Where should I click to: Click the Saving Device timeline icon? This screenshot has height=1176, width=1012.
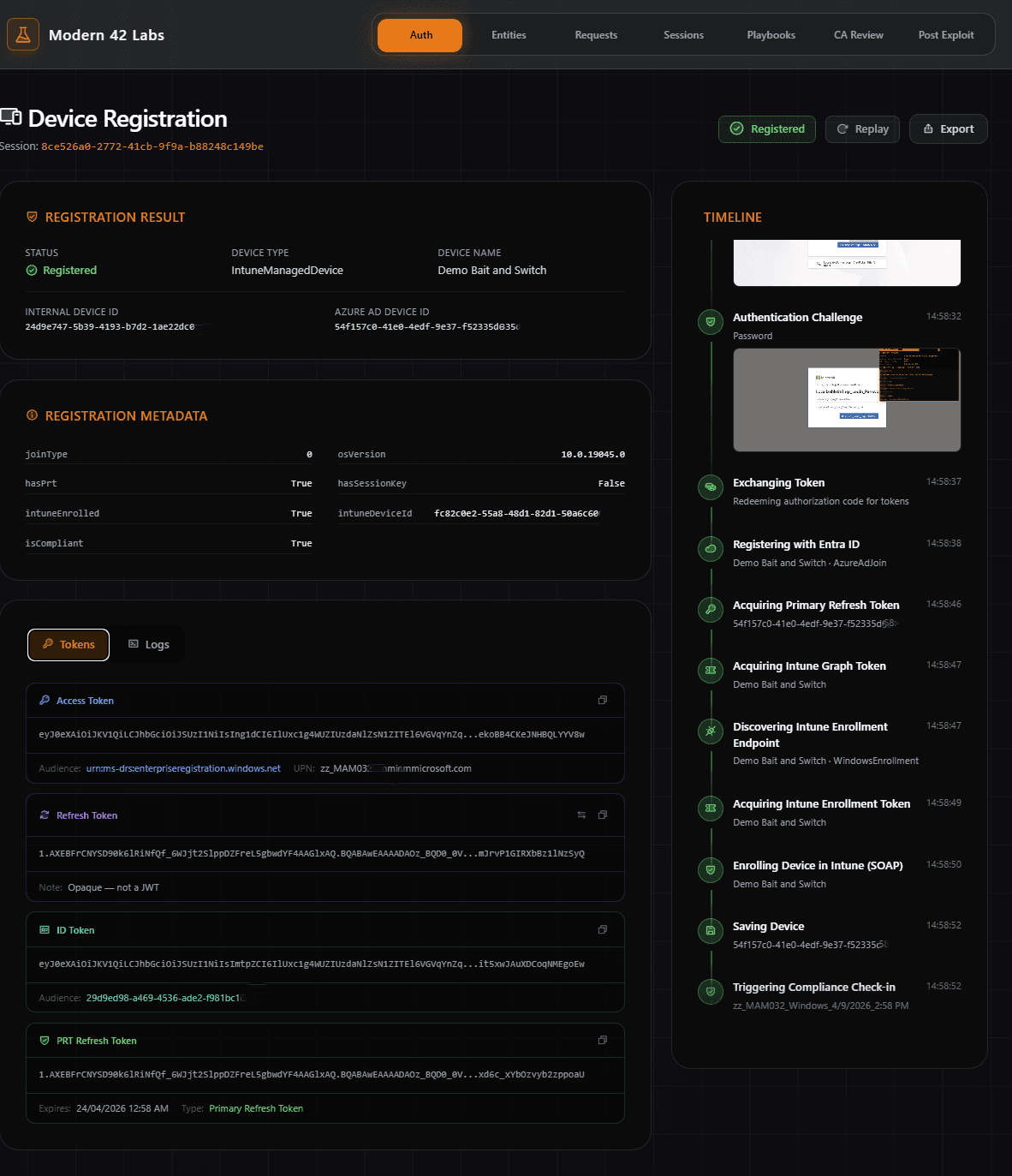pyautogui.click(x=710, y=930)
